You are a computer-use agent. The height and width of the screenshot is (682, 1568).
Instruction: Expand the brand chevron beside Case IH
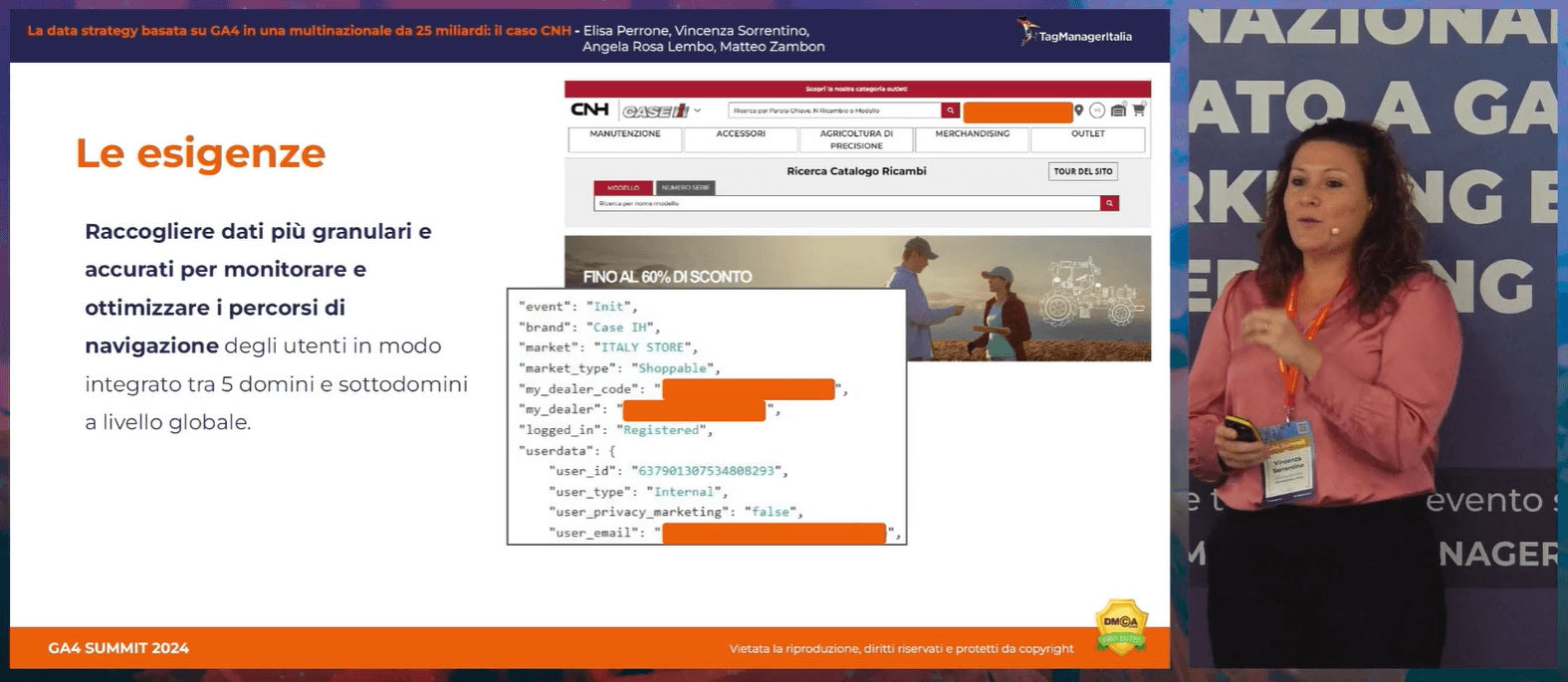(x=698, y=111)
